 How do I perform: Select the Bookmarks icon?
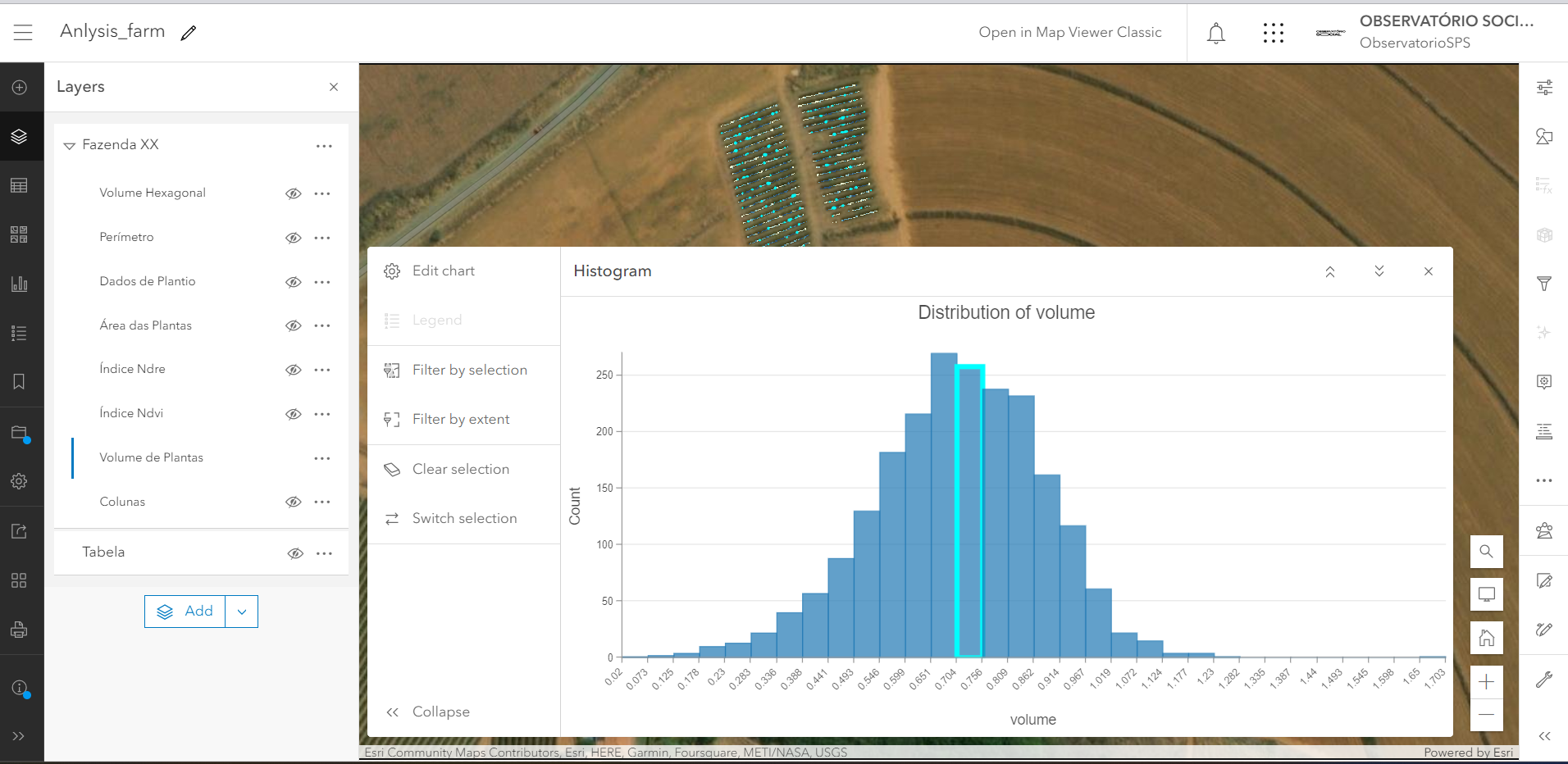20,382
